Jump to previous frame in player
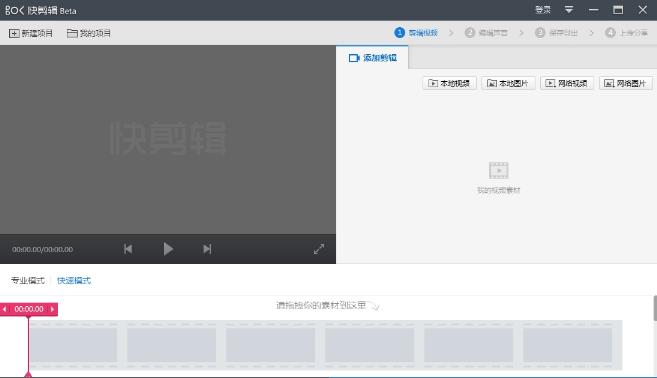The height and width of the screenshot is (378, 657). [x=128, y=249]
